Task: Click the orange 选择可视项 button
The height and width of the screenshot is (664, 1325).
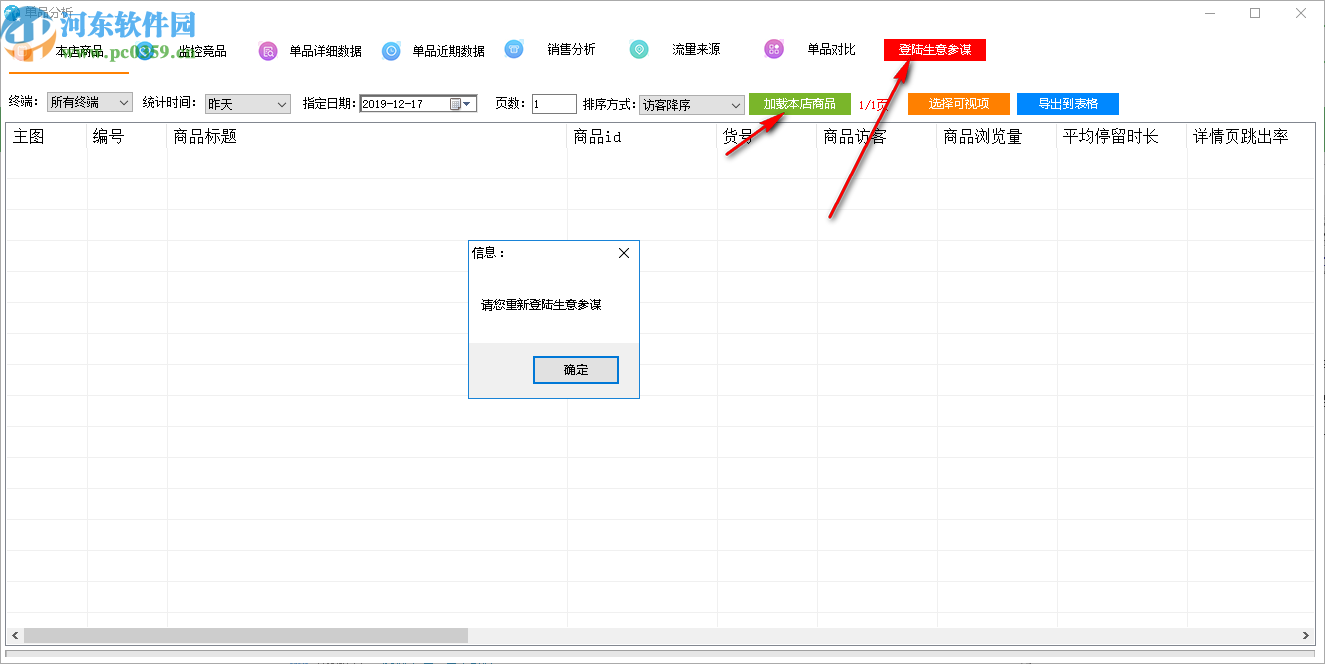Action: (957, 103)
